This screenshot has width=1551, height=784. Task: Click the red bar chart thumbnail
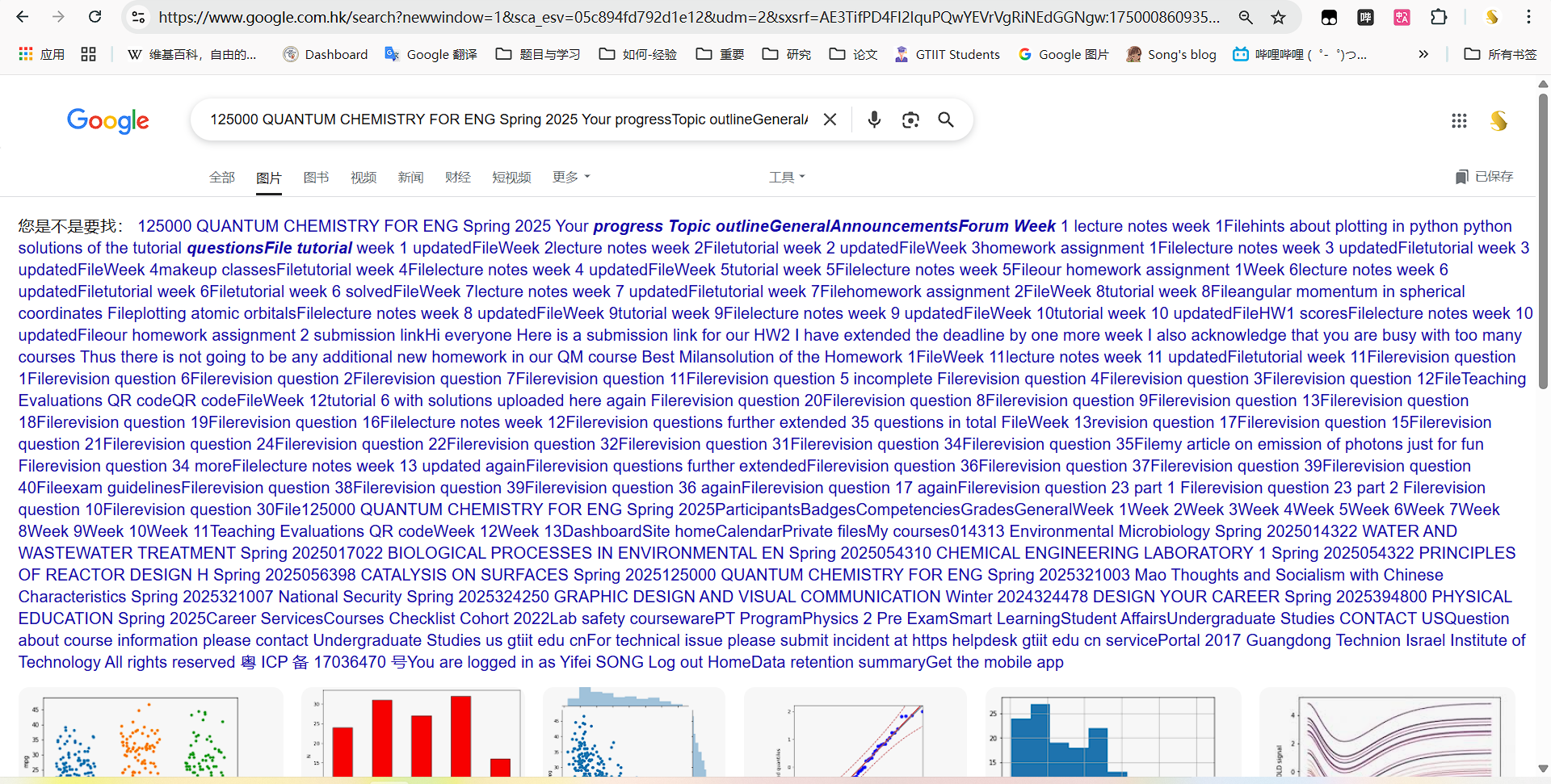click(x=411, y=733)
